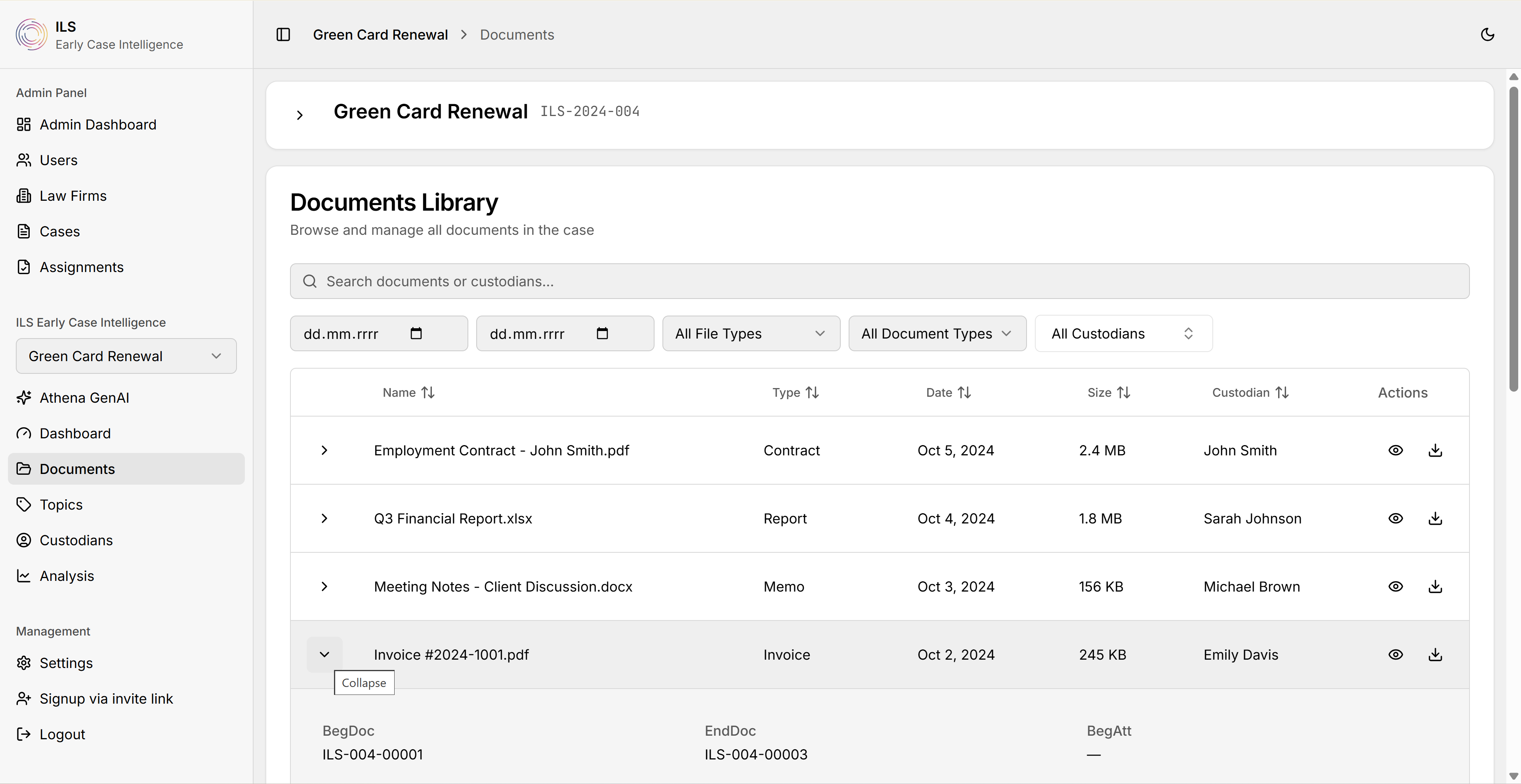Sort table by Name column
This screenshot has height=784, width=1521.
click(x=408, y=392)
